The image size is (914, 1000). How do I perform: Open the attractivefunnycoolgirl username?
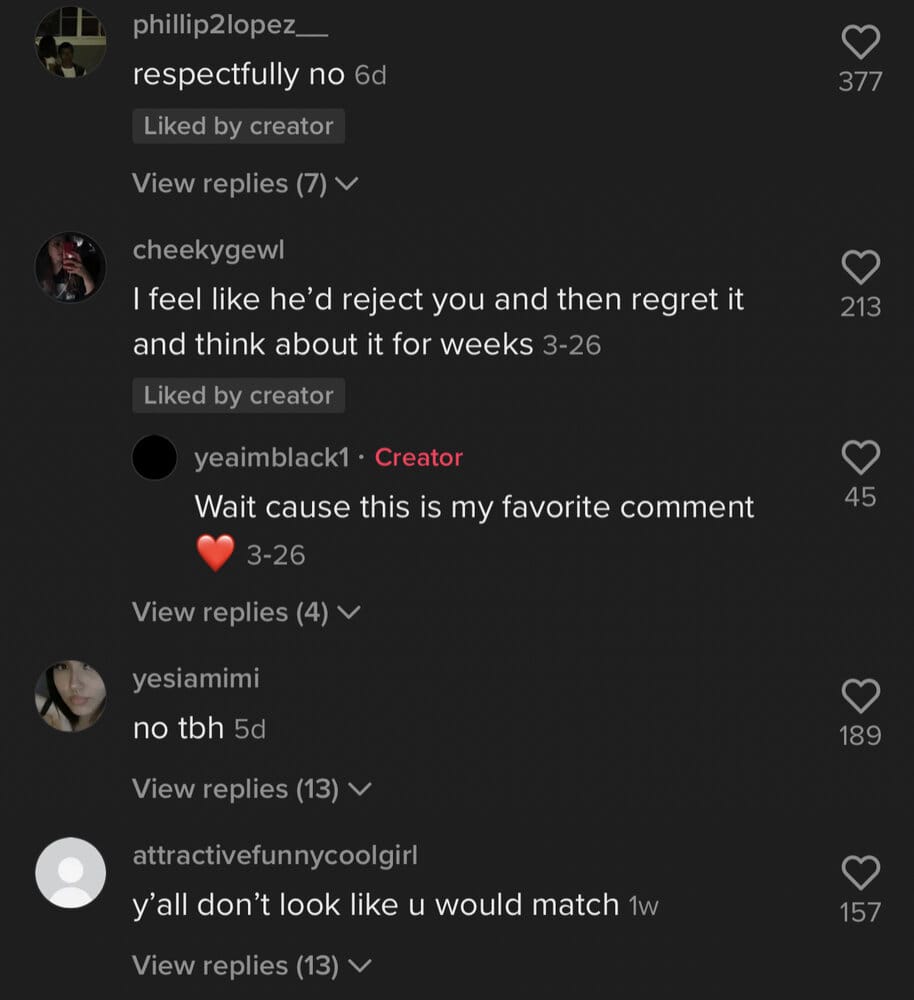[x=275, y=856]
